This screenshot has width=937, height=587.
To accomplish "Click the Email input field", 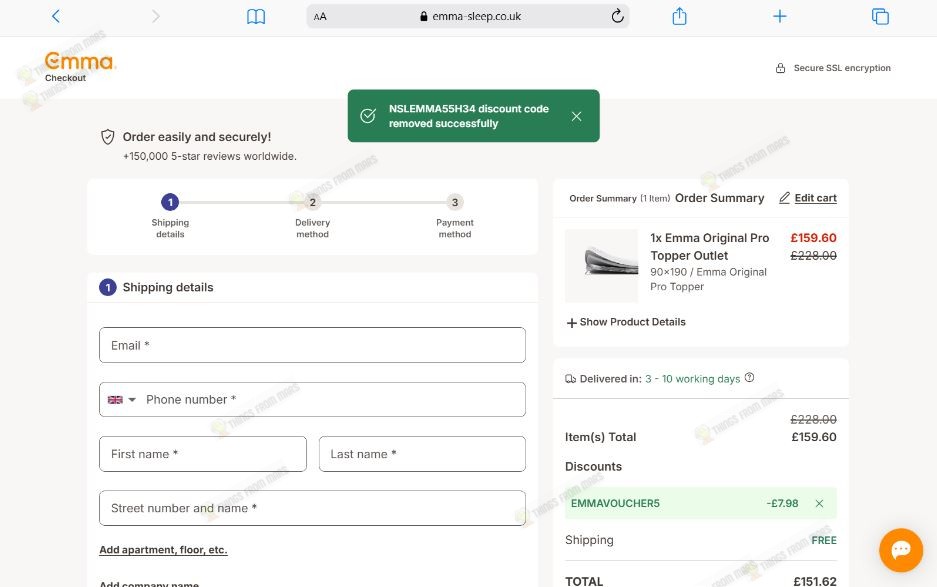I will tap(313, 345).
